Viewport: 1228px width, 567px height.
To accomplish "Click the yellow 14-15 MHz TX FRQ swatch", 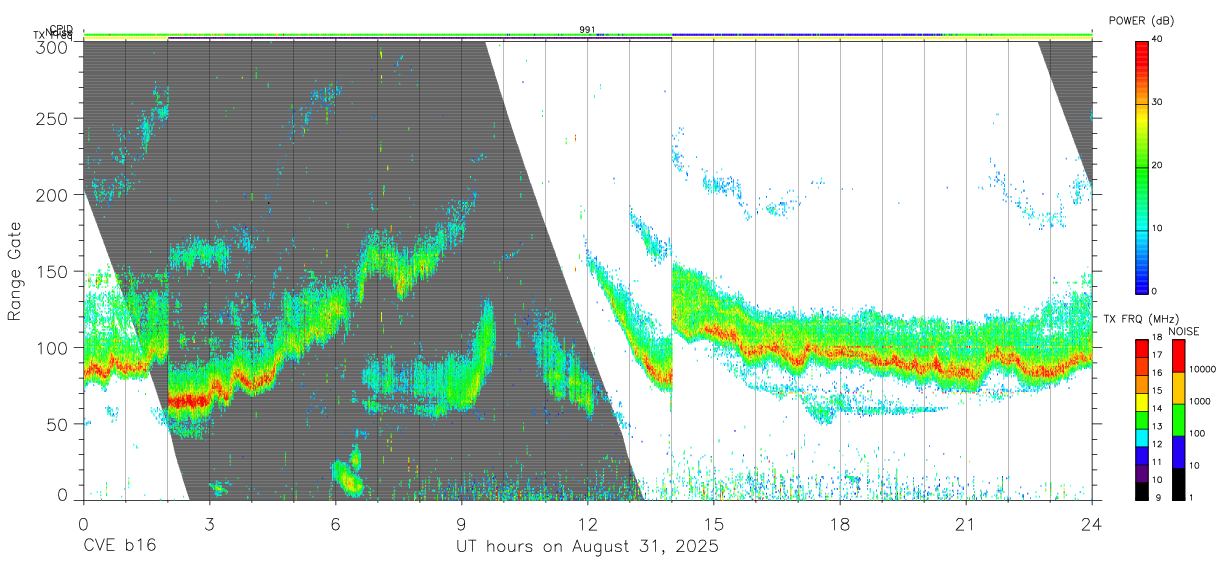I will click(x=1141, y=401).
